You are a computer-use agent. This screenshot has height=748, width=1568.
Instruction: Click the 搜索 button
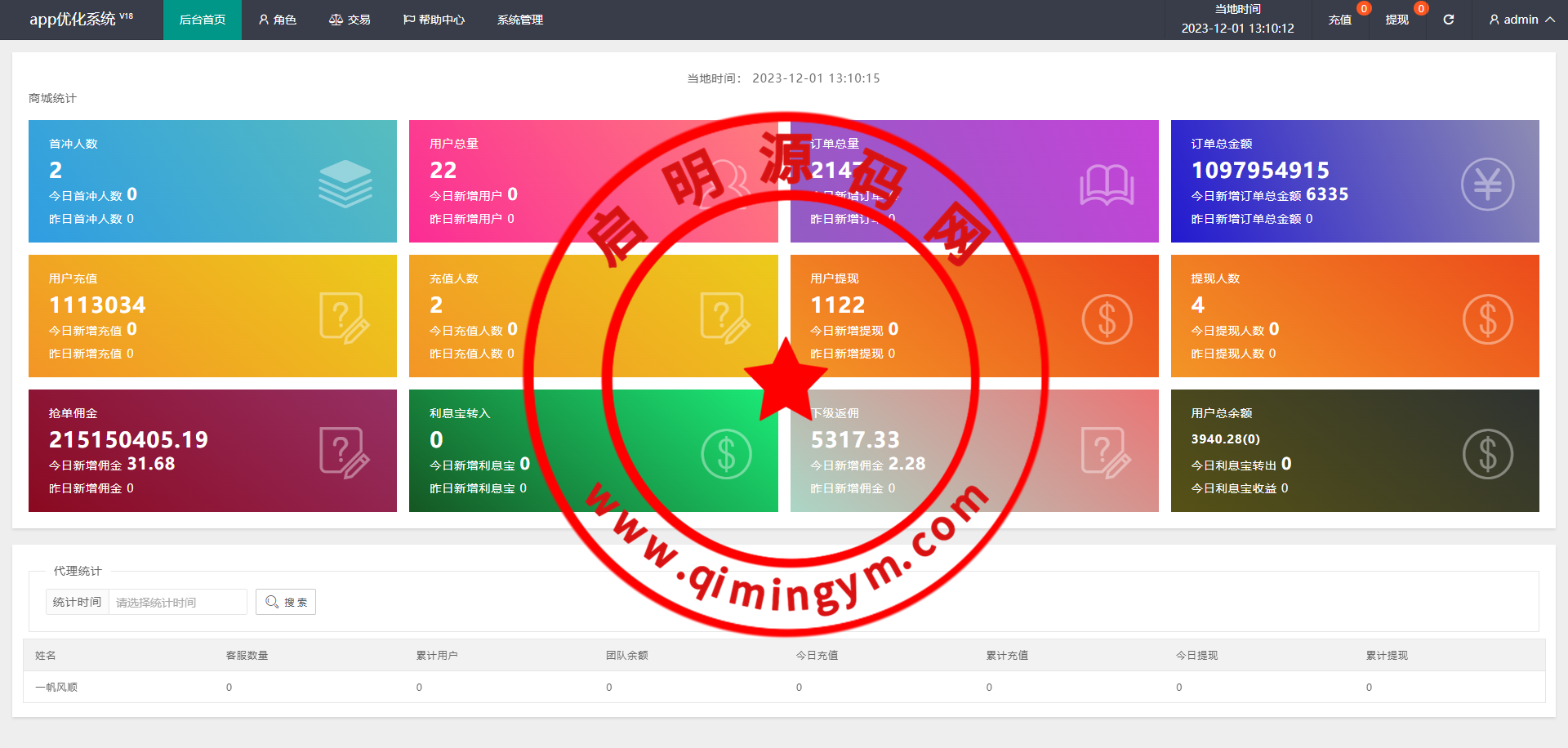(286, 602)
